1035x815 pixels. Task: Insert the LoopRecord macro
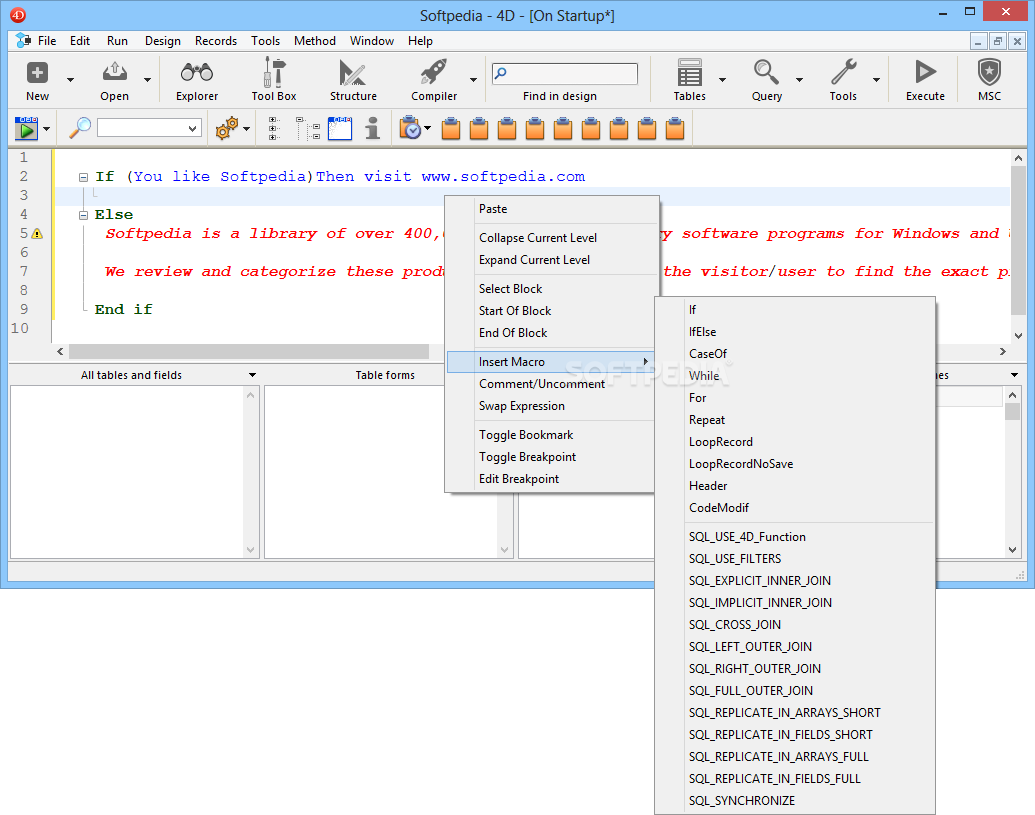click(x=795, y=441)
